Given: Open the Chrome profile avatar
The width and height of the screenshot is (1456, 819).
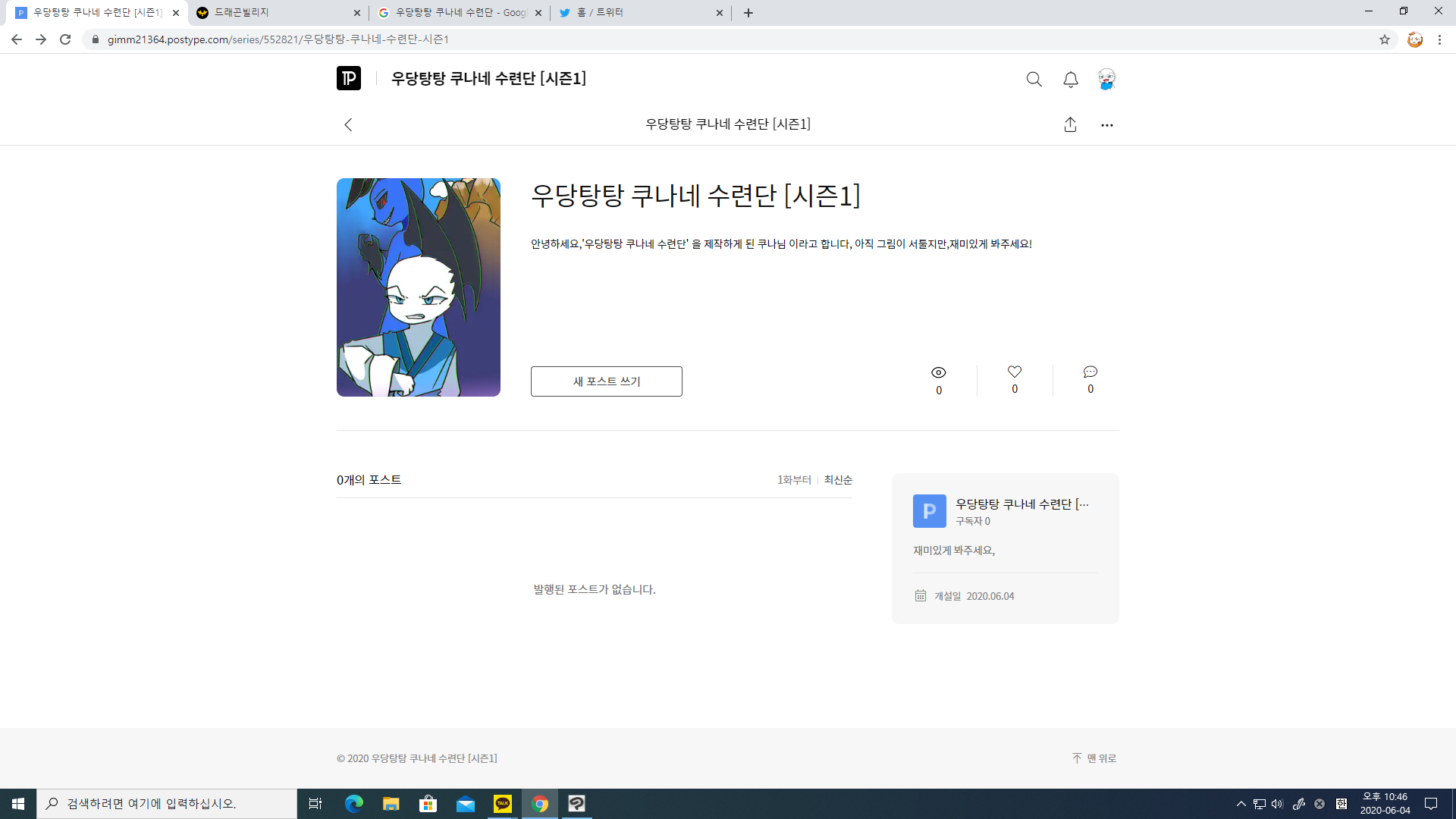Looking at the screenshot, I should point(1415,39).
